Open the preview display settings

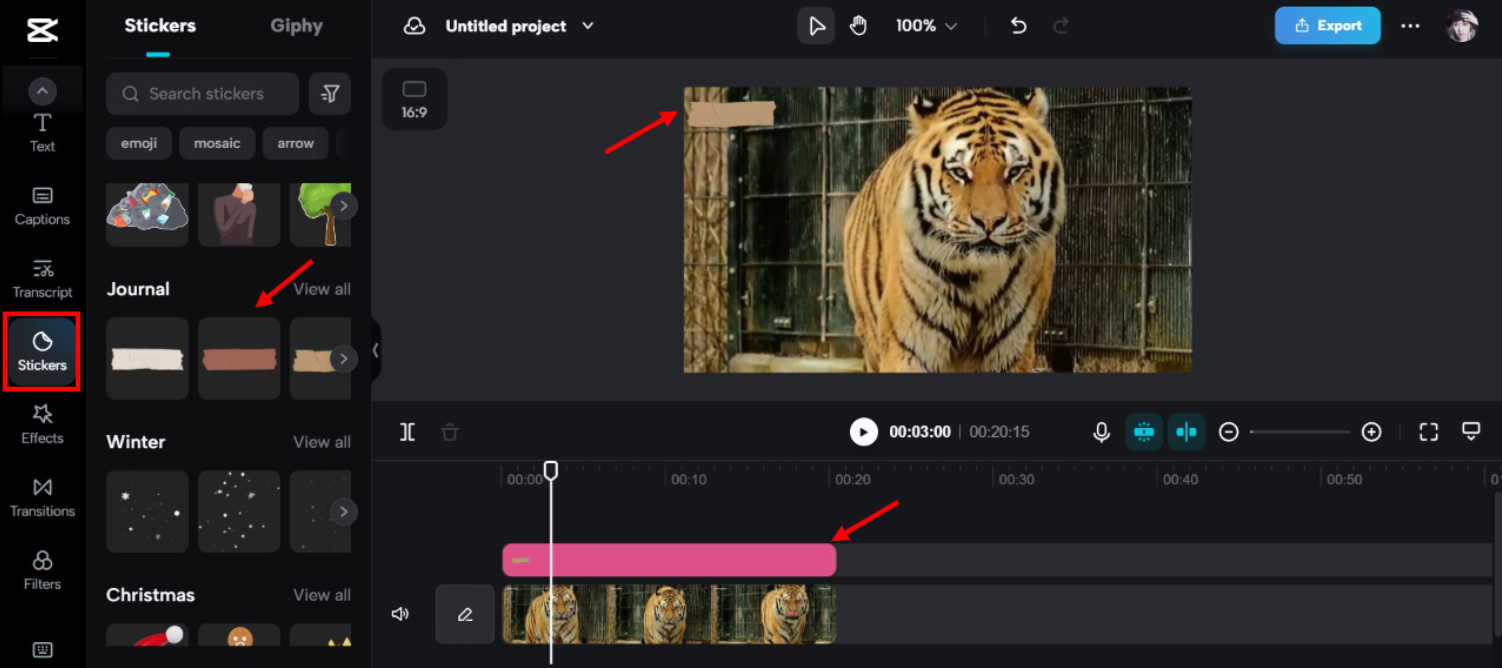click(1471, 432)
